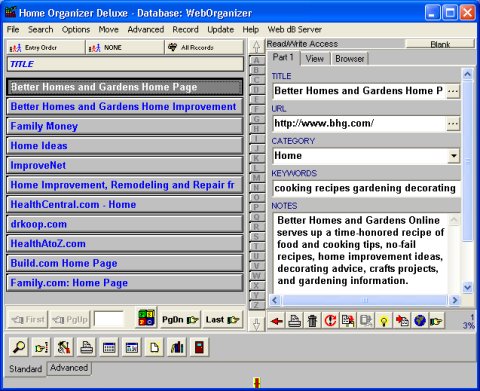Switch to the Browser tab
Image resolution: width=480 pixels, height=391 pixels.
tap(350, 59)
